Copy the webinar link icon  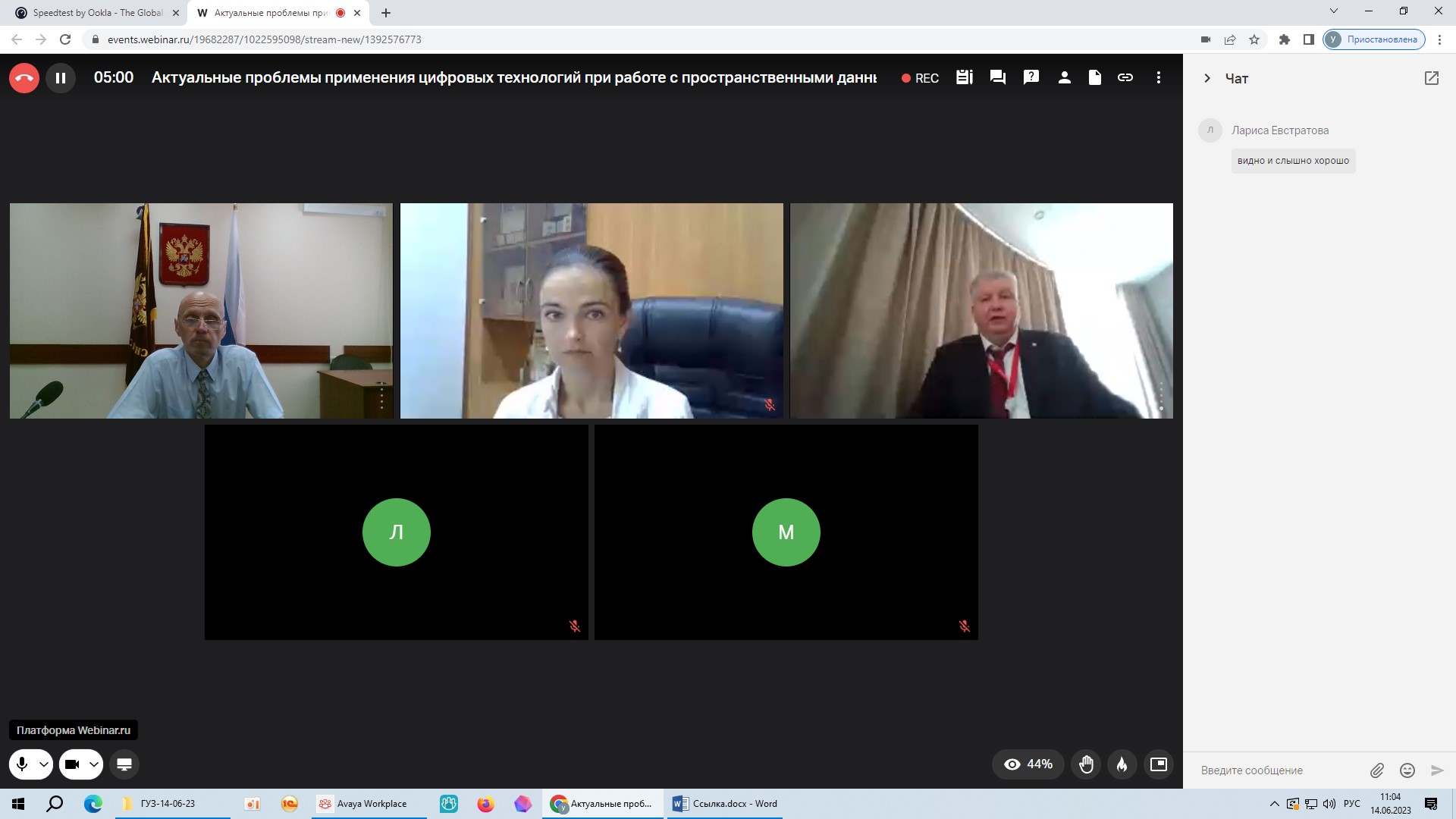(1125, 77)
